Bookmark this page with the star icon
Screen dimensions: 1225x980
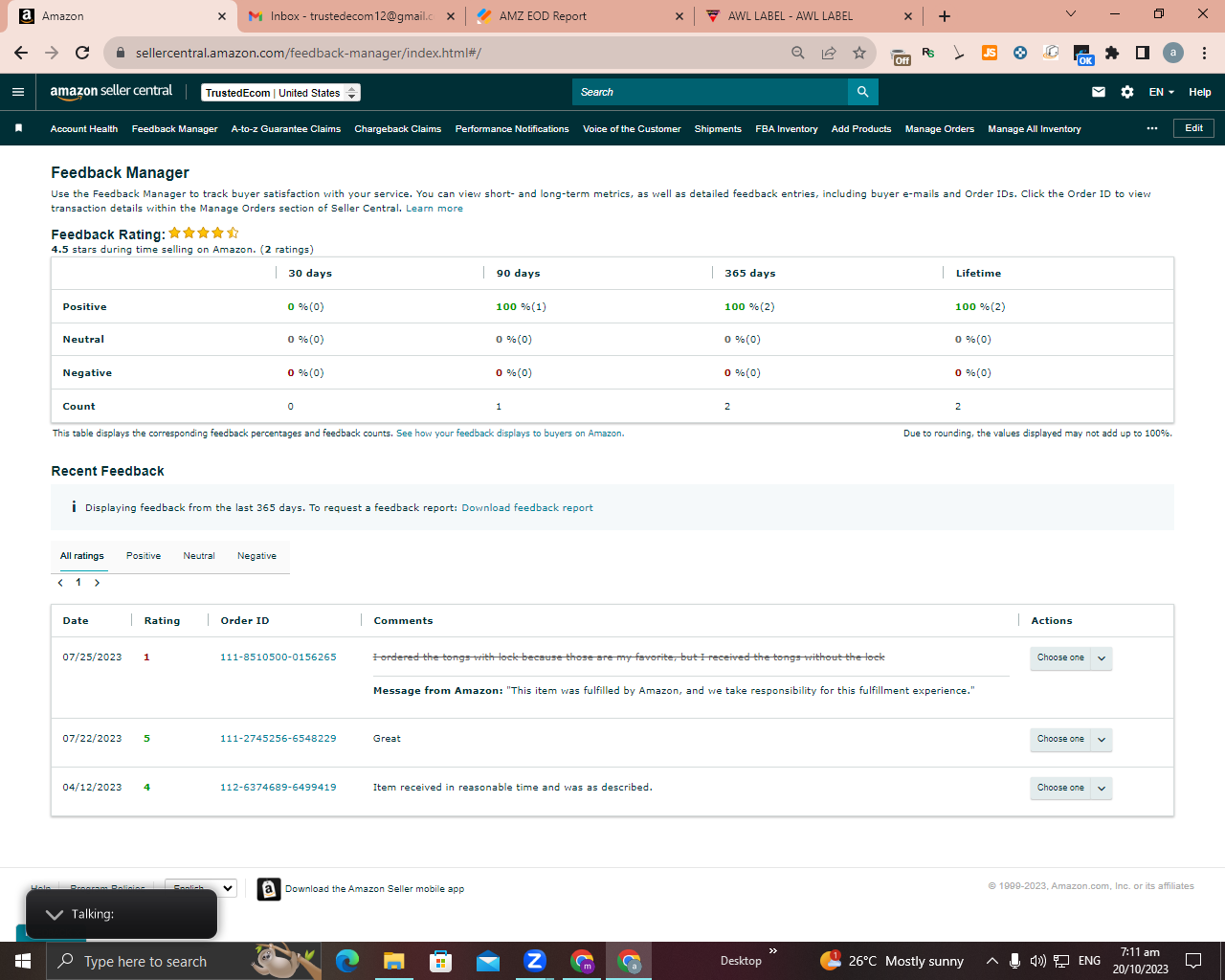859,53
